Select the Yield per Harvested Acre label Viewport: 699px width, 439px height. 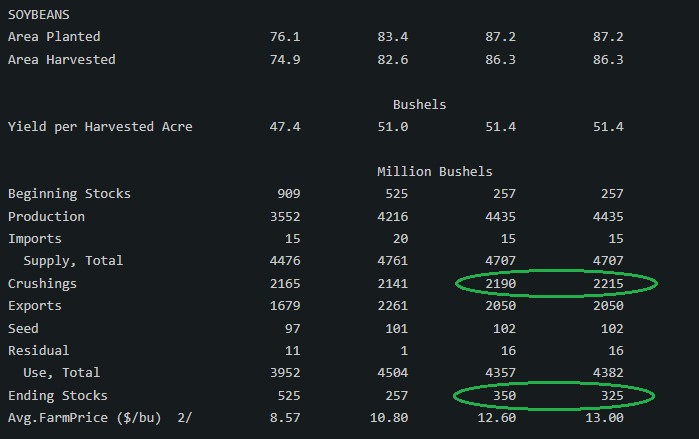coord(100,127)
